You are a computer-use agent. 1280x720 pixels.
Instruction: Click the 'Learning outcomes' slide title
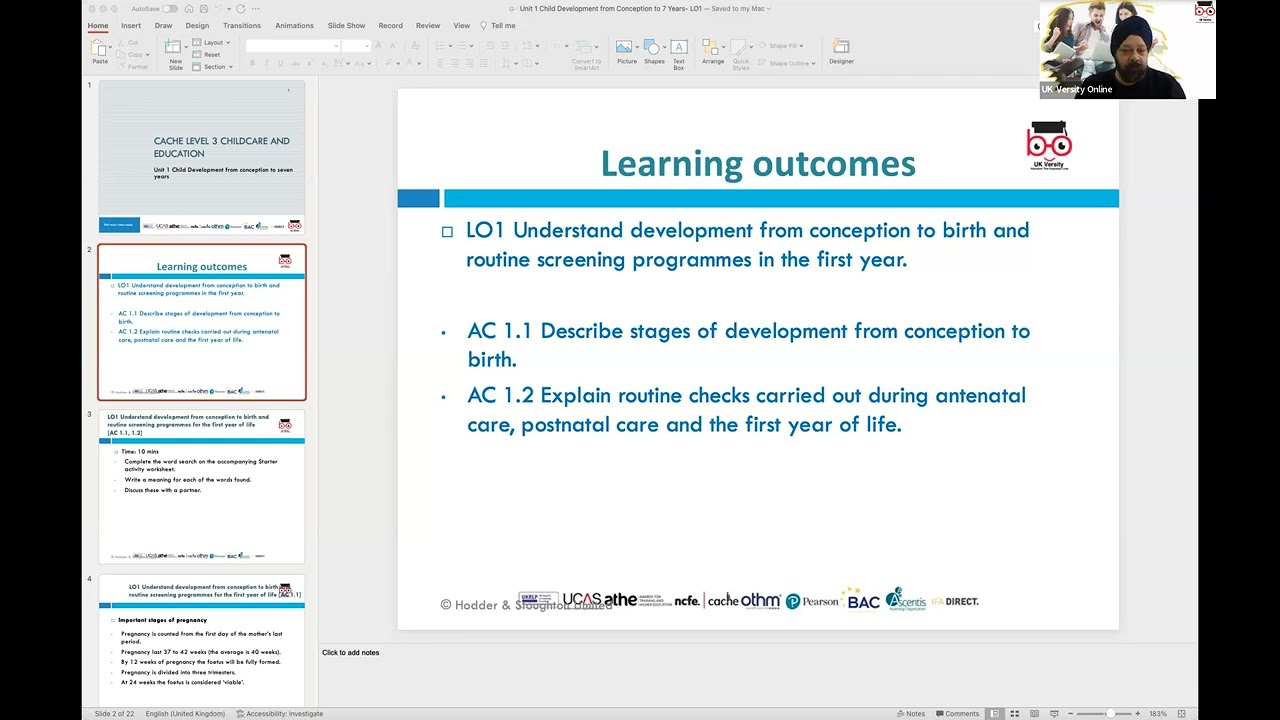click(x=758, y=164)
